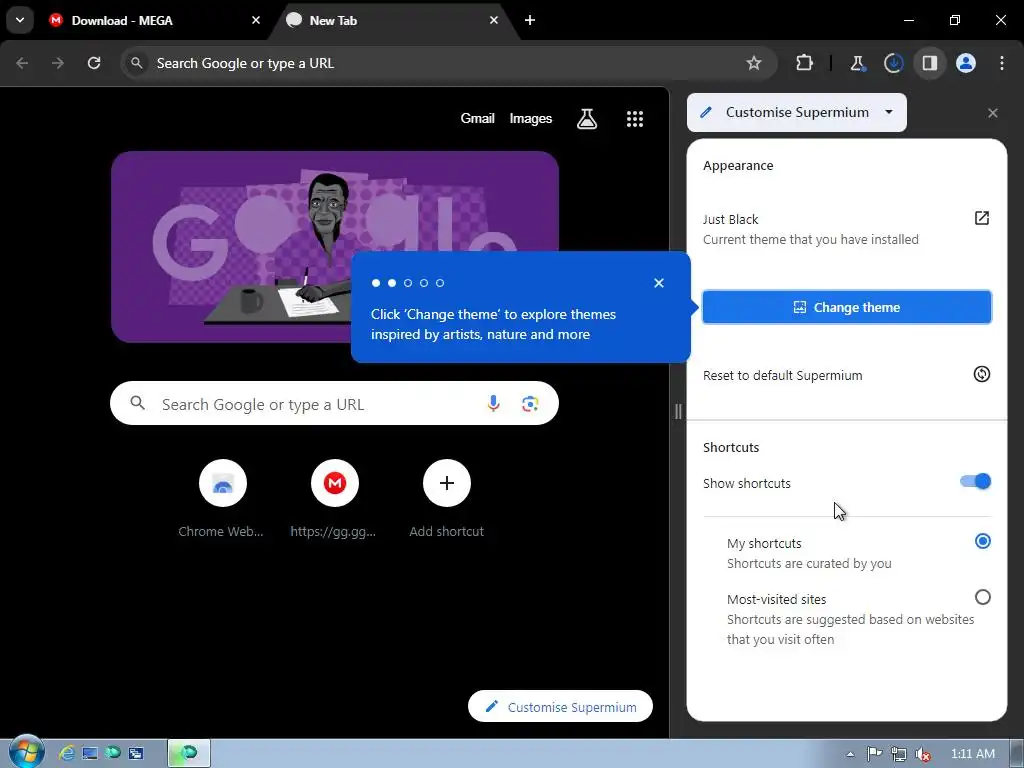Open the tab search dropdown arrow
The width and height of the screenshot is (1024, 768).
click(x=20, y=20)
